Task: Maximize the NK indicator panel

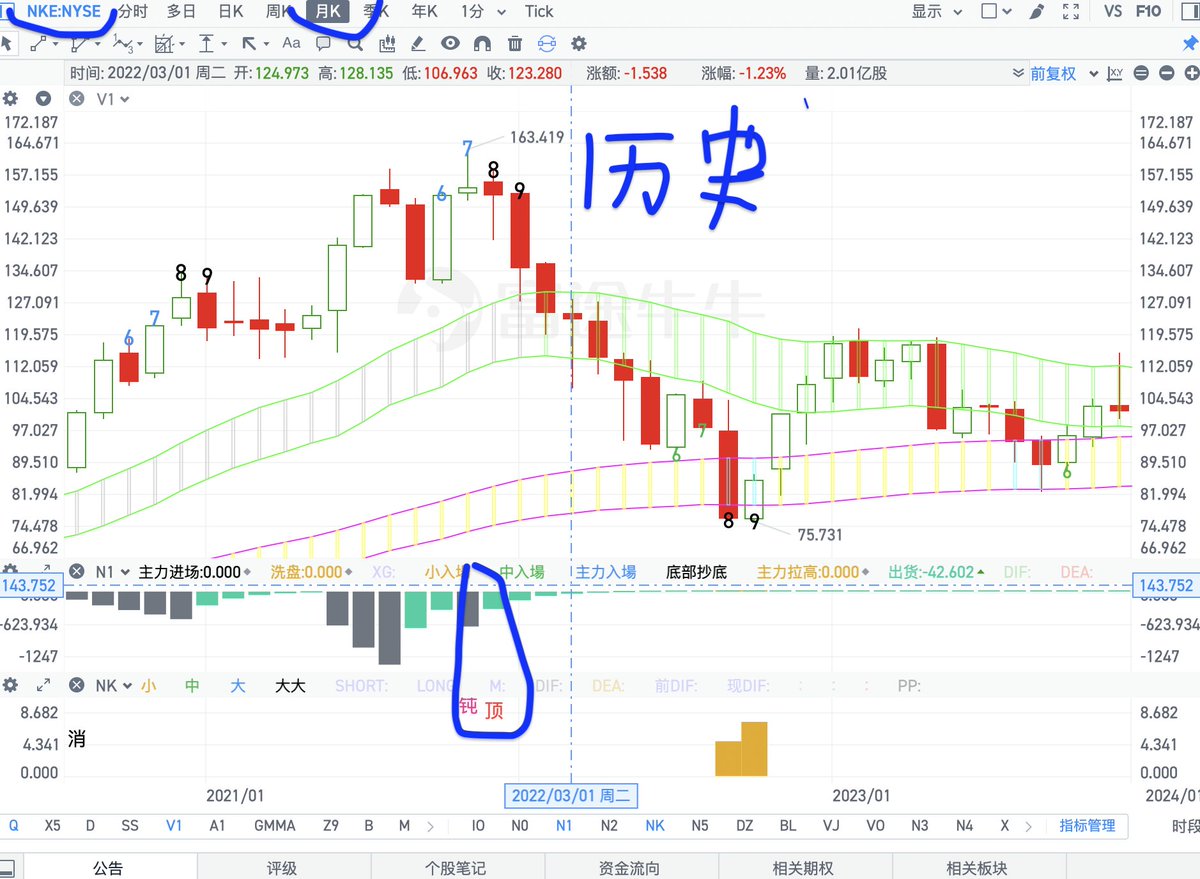Action: click(x=43, y=685)
